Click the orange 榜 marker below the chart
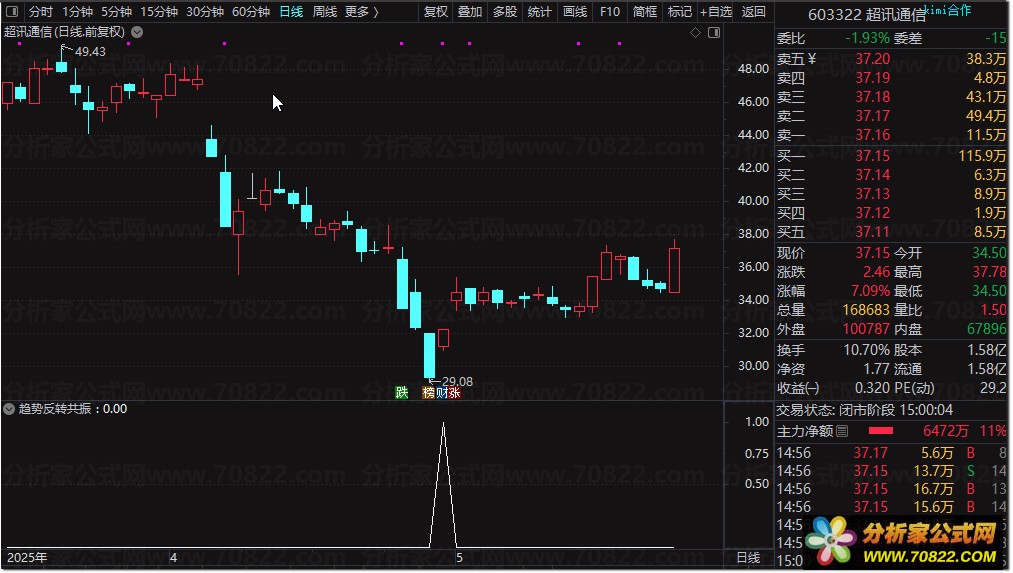 click(x=428, y=392)
